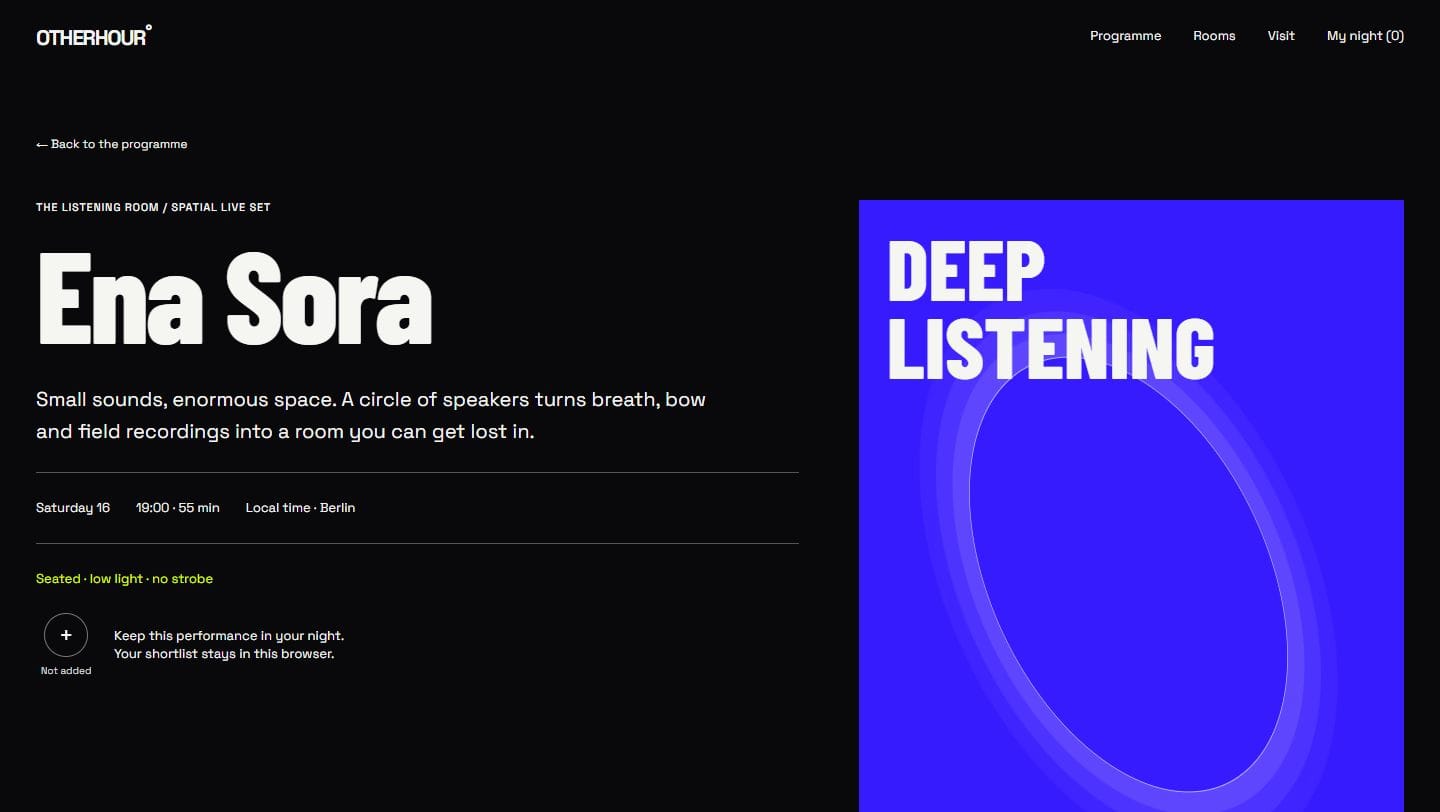Screen dimensions: 1440x812
Task: Click the Listening Room / Spatial Live Set label
Action: [x=153, y=207]
